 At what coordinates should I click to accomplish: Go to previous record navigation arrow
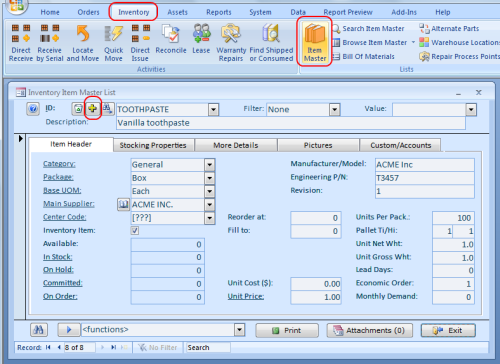59,347
